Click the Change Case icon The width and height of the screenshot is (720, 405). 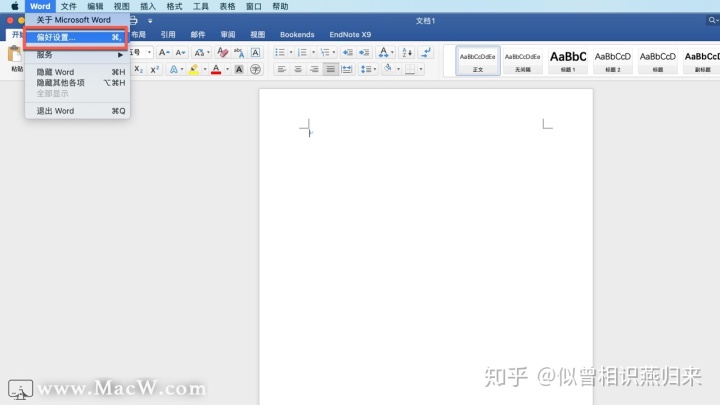pos(199,52)
